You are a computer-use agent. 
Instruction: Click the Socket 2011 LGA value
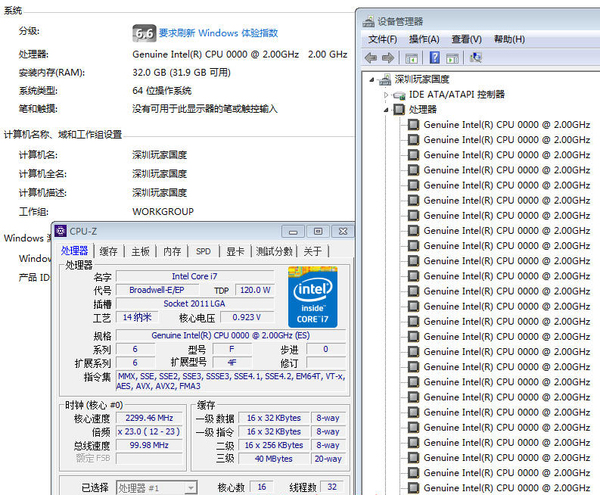195,304
